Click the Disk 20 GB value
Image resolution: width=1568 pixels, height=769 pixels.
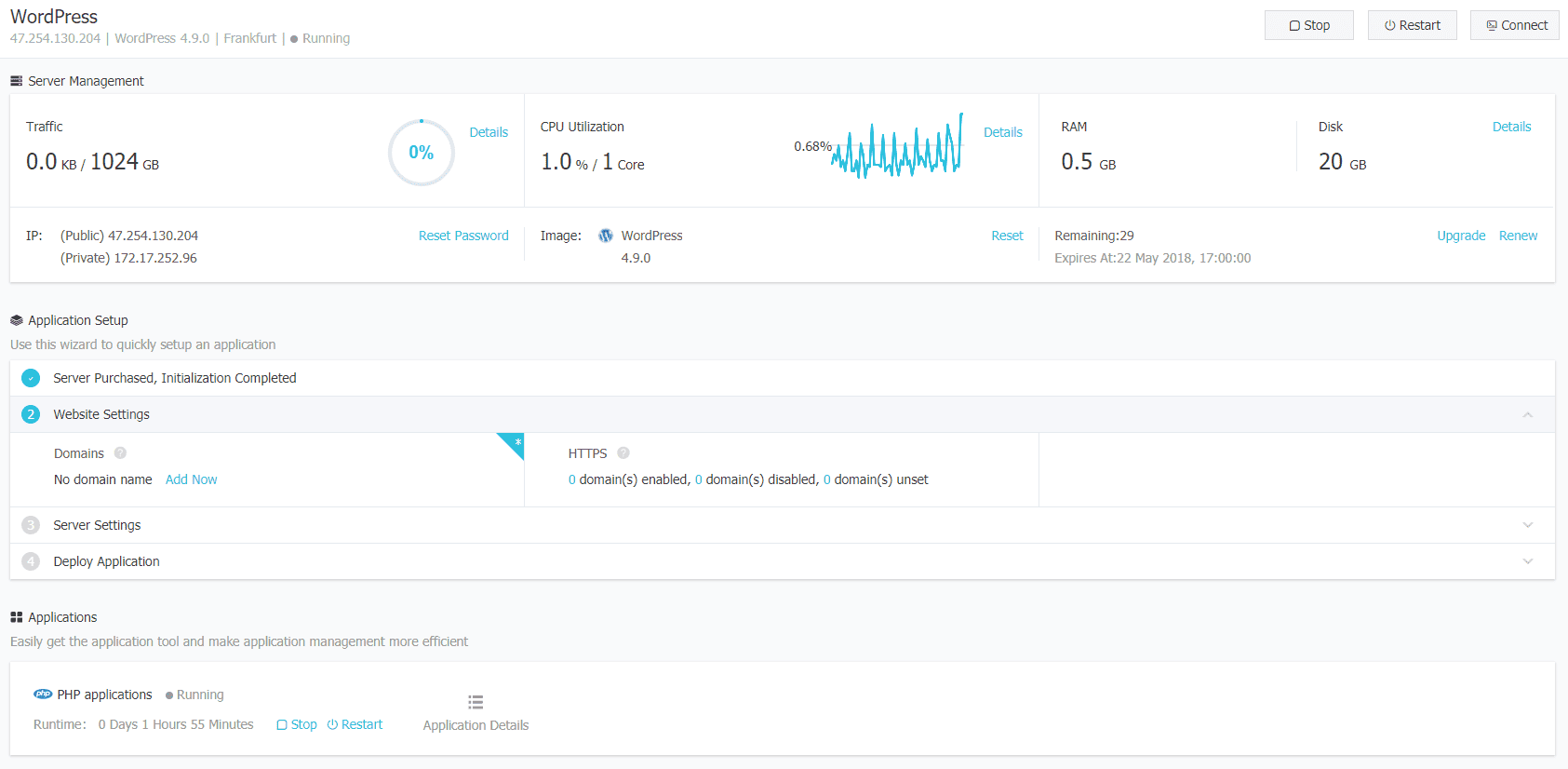[x=1343, y=162]
